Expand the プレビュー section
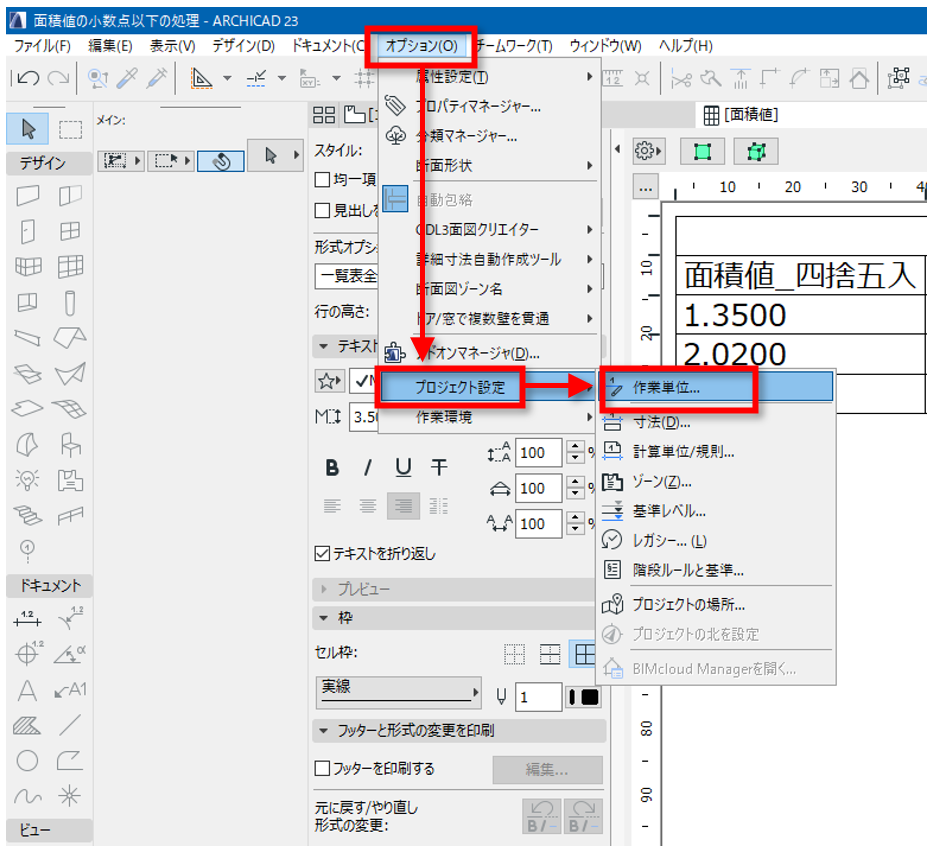Image resolution: width=934 pixels, height=857 pixels. pos(324,589)
